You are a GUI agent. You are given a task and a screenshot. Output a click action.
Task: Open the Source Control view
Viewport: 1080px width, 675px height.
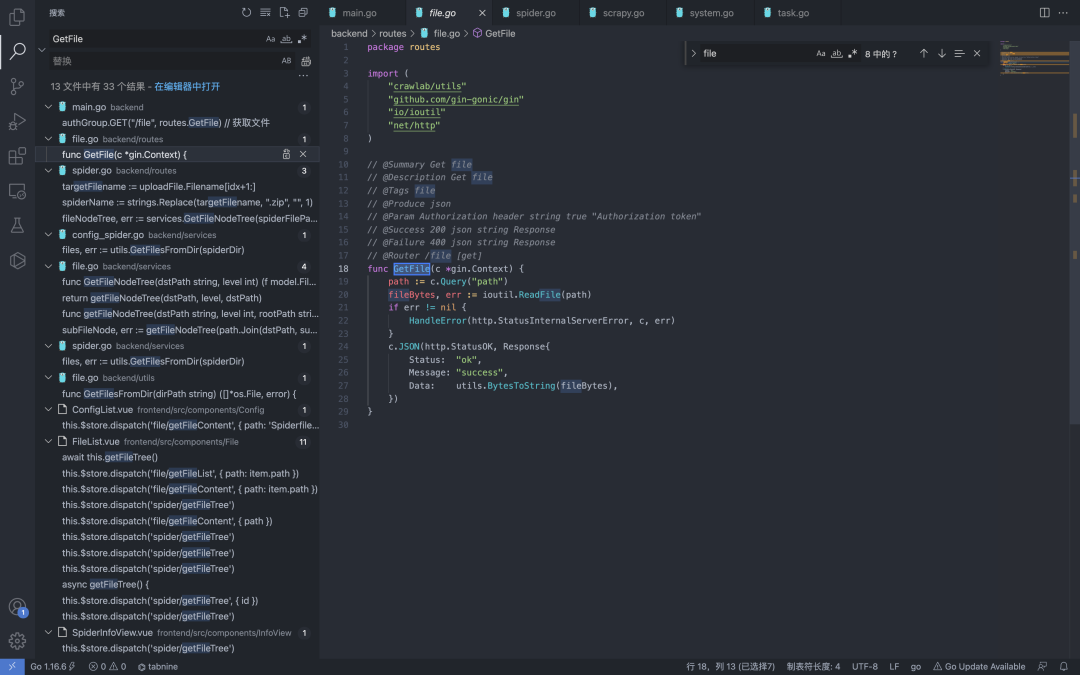point(17,87)
